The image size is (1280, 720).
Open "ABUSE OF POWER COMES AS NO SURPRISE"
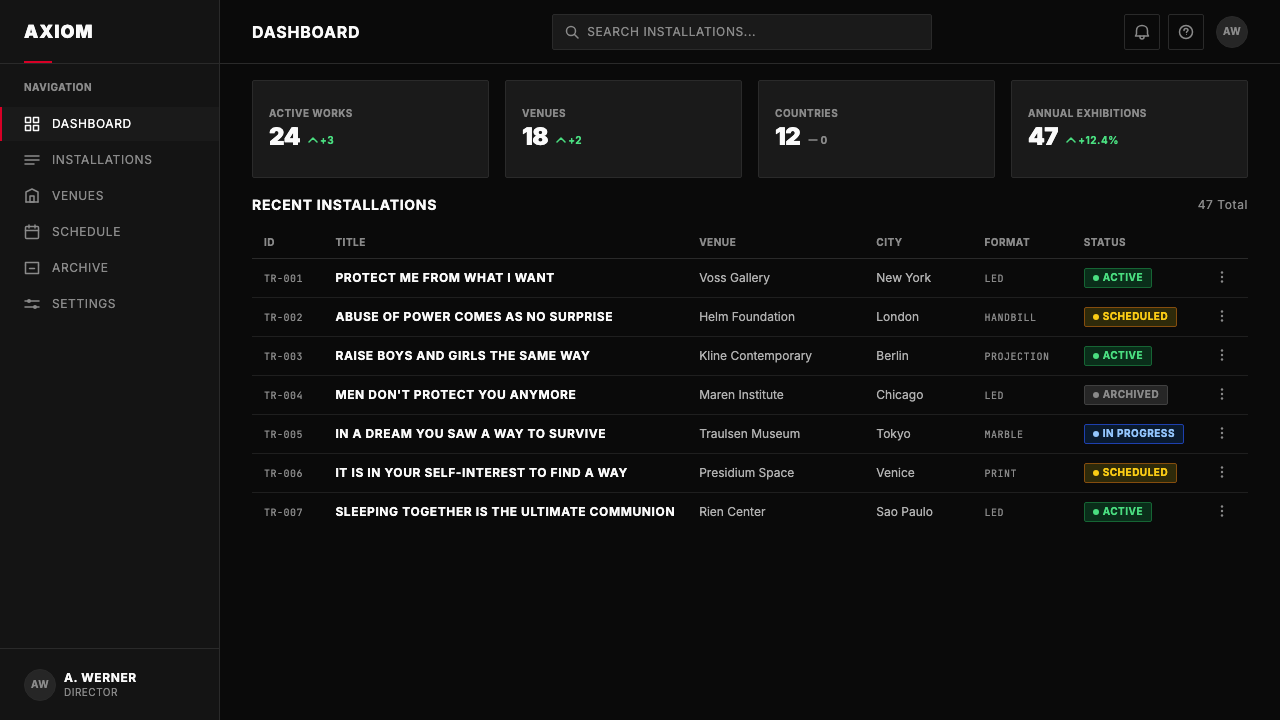coord(474,317)
